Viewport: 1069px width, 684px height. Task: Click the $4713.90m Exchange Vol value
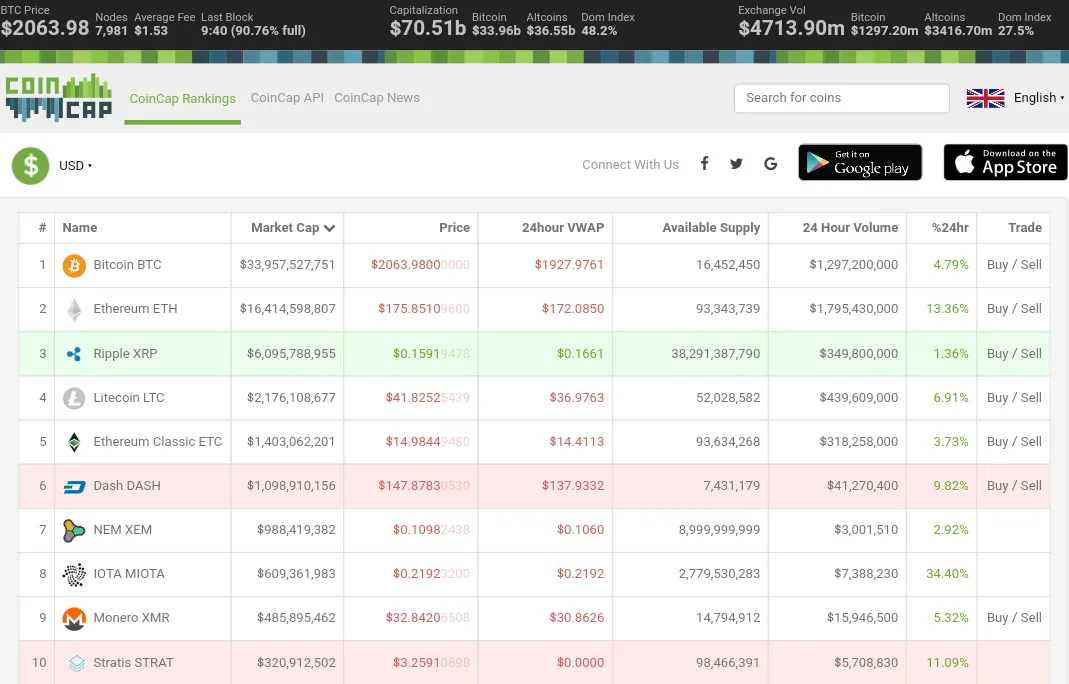[x=792, y=28]
